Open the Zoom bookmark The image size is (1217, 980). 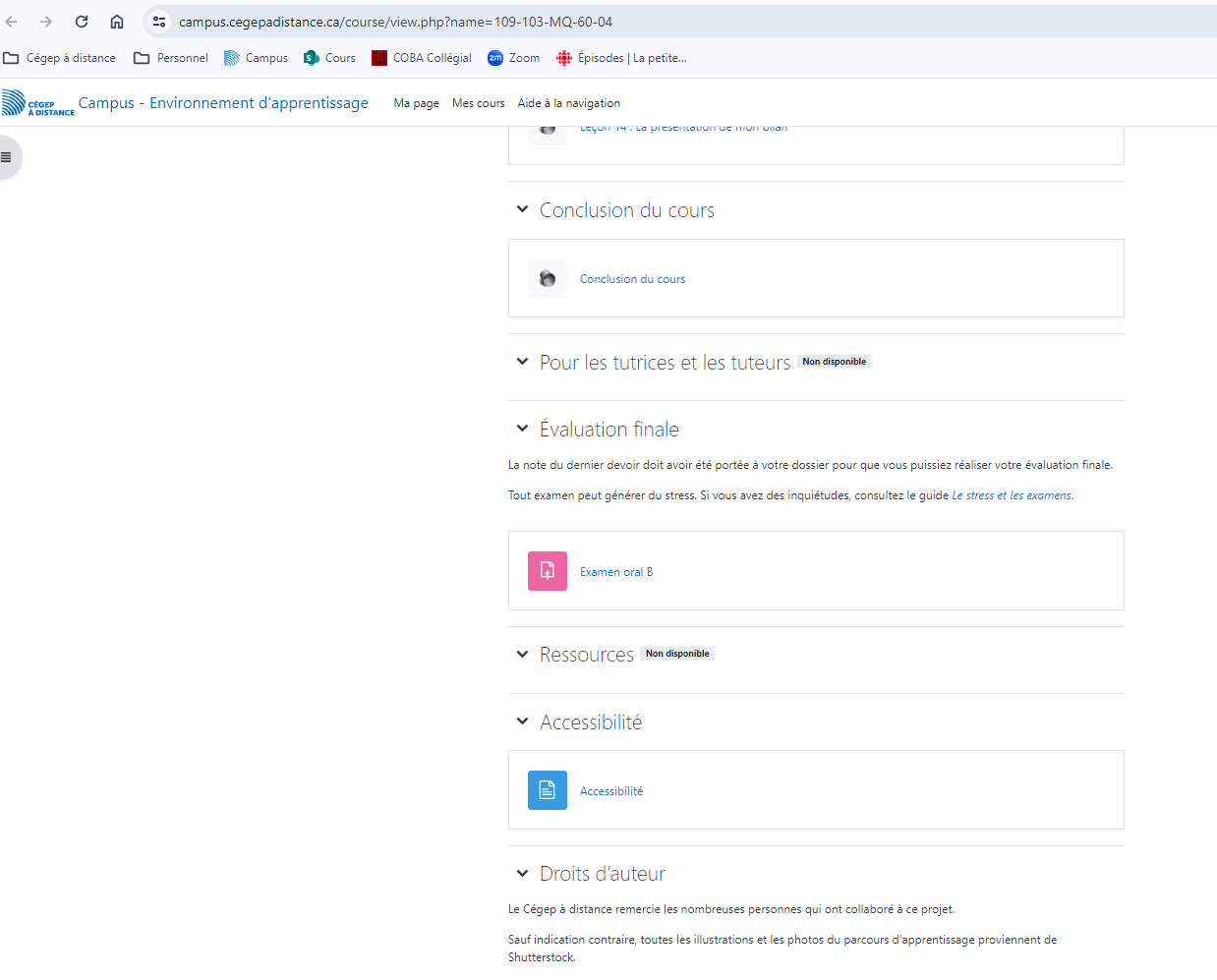(x=514, y=58)
